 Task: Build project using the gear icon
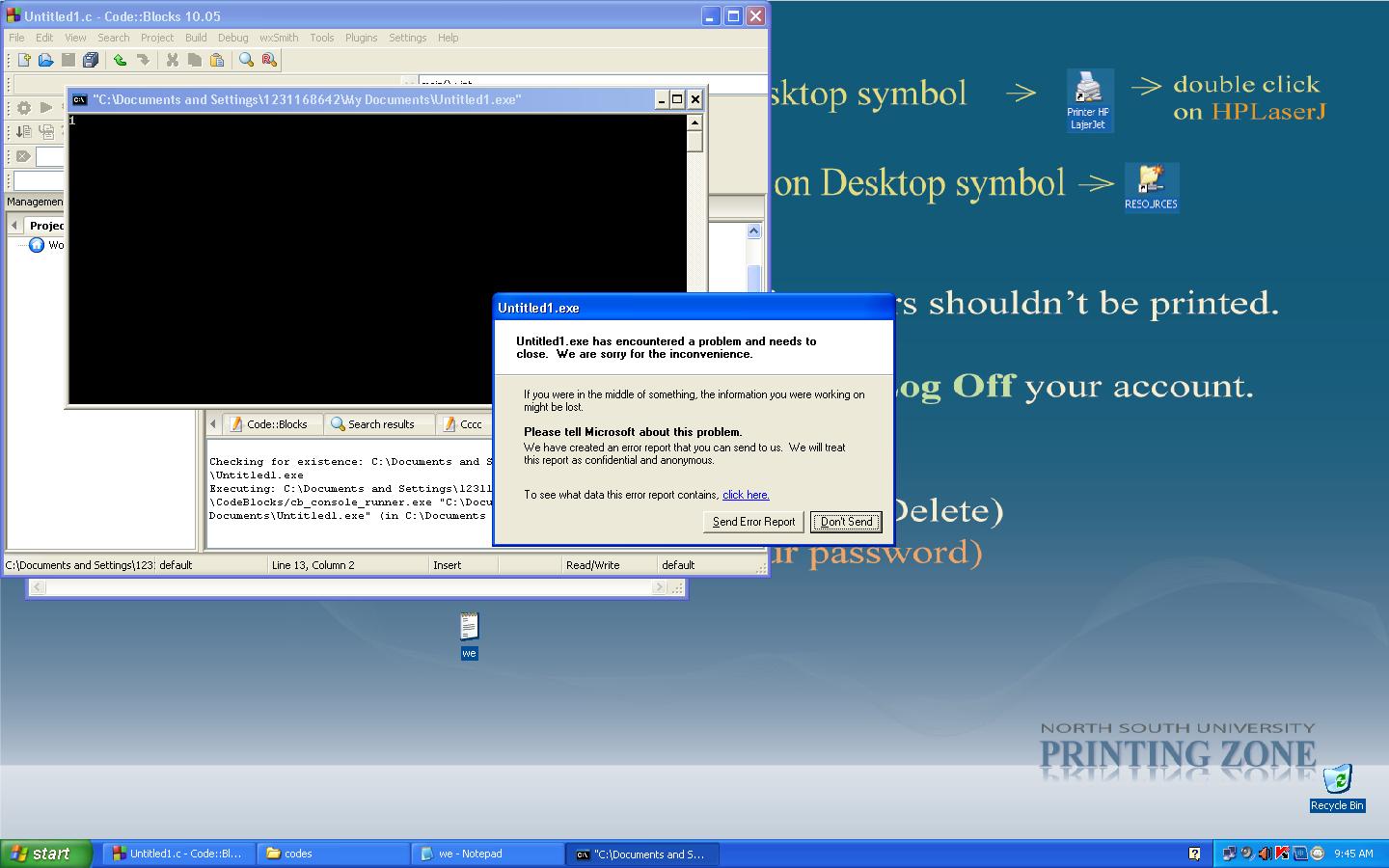point(24,108)
